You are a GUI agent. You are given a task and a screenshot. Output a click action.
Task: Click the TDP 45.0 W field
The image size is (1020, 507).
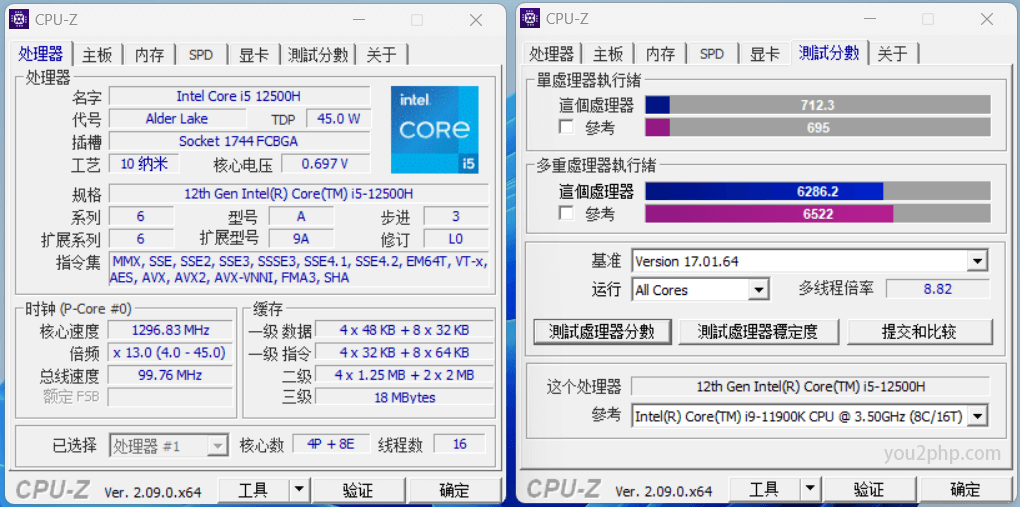point(338,119)
